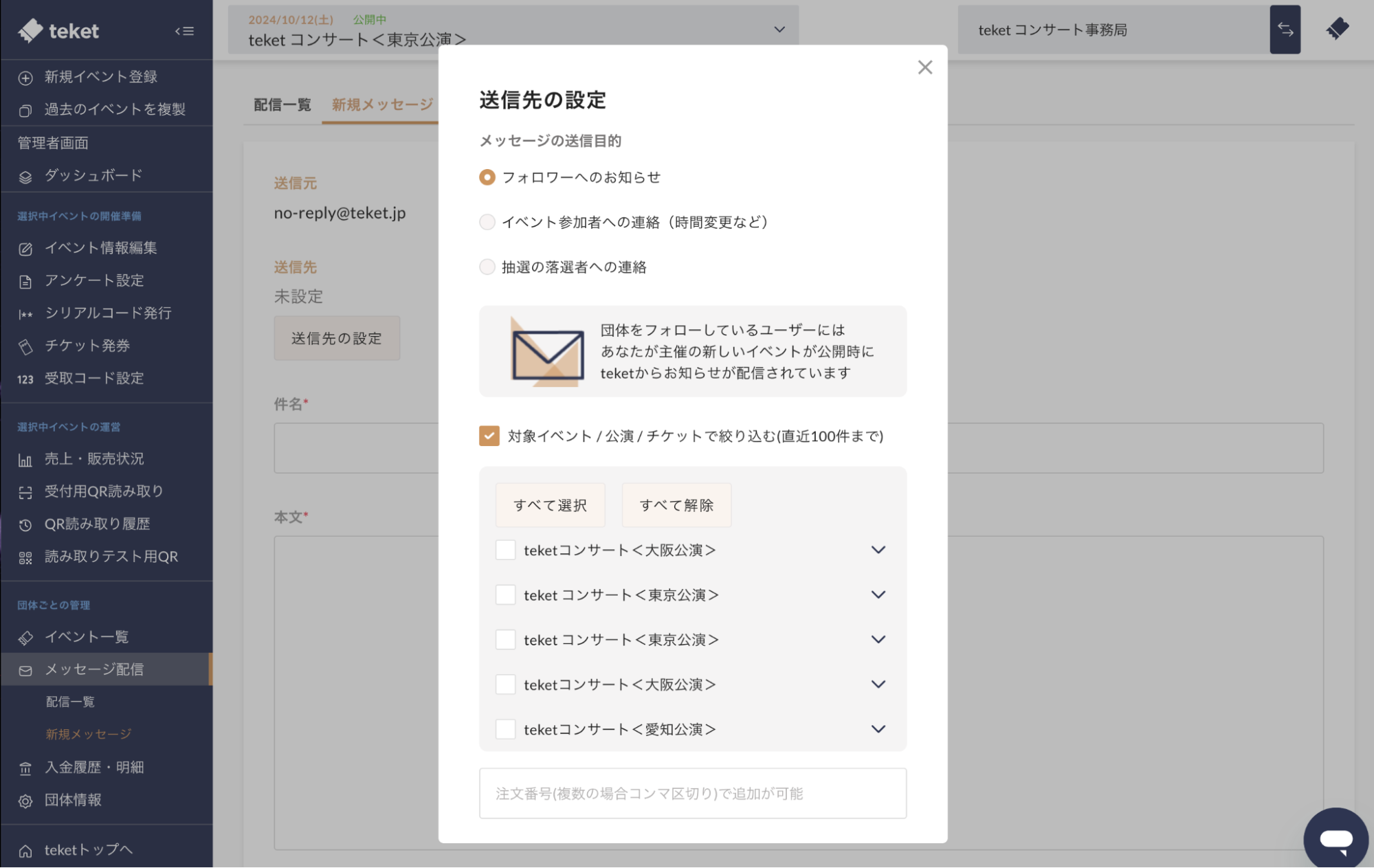Uncheck the 対象イベントで絞り込む filter checkbox

pyautogui.click(x=489, y=436)
